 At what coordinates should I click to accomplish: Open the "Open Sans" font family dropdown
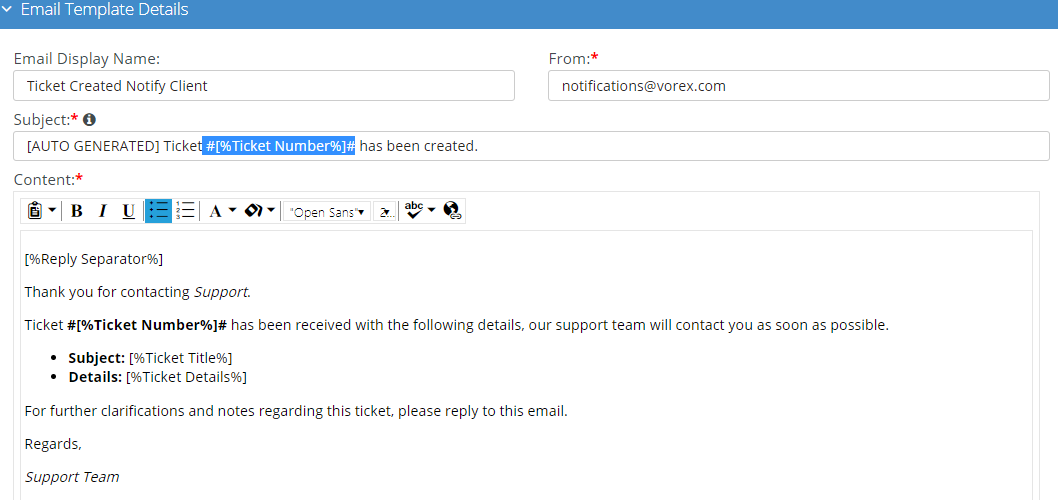[326, 212]
